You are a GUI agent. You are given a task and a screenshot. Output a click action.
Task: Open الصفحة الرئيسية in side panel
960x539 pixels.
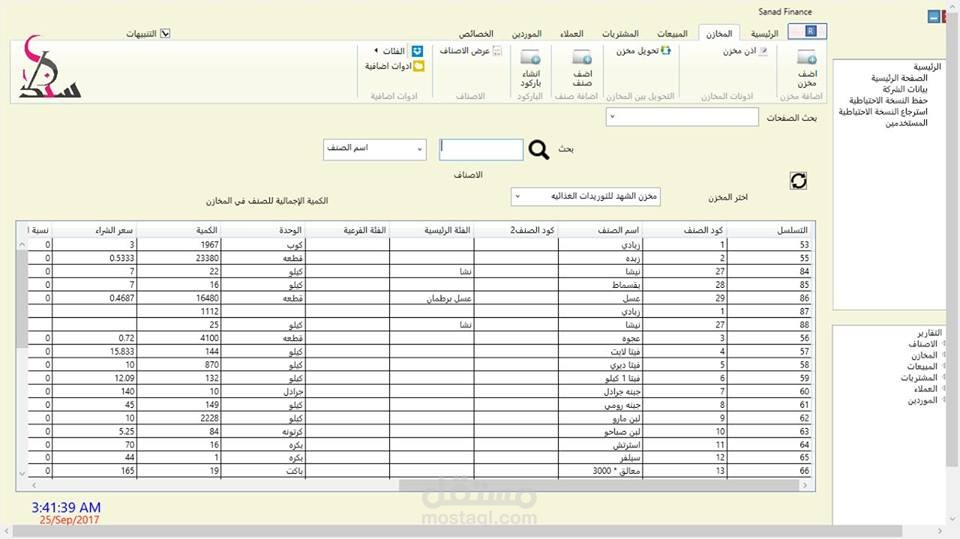[899, 78]
